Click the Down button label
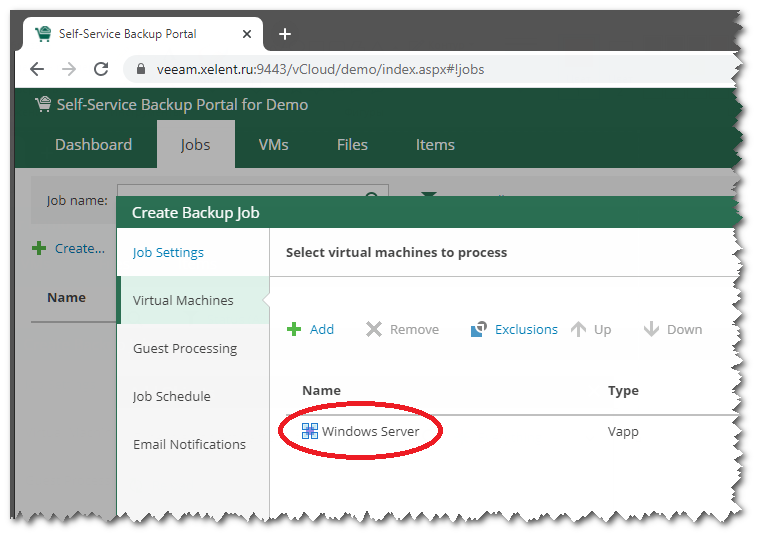 point(684,329)
